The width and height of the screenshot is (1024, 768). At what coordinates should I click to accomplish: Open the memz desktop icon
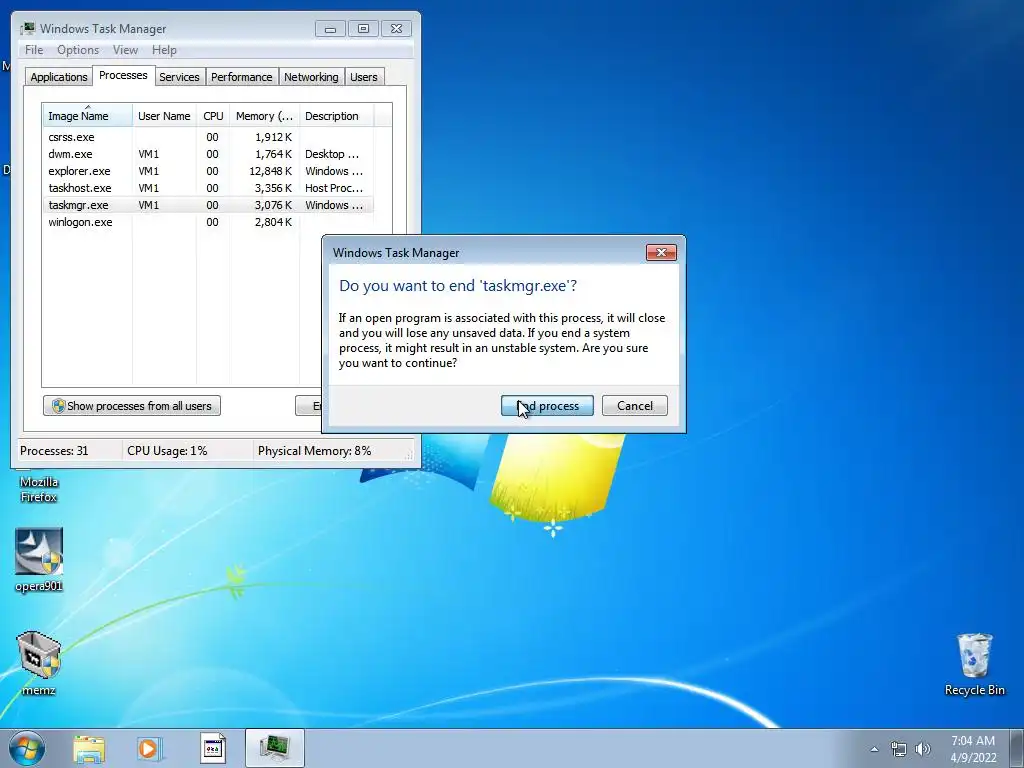(x=39, y=663)
